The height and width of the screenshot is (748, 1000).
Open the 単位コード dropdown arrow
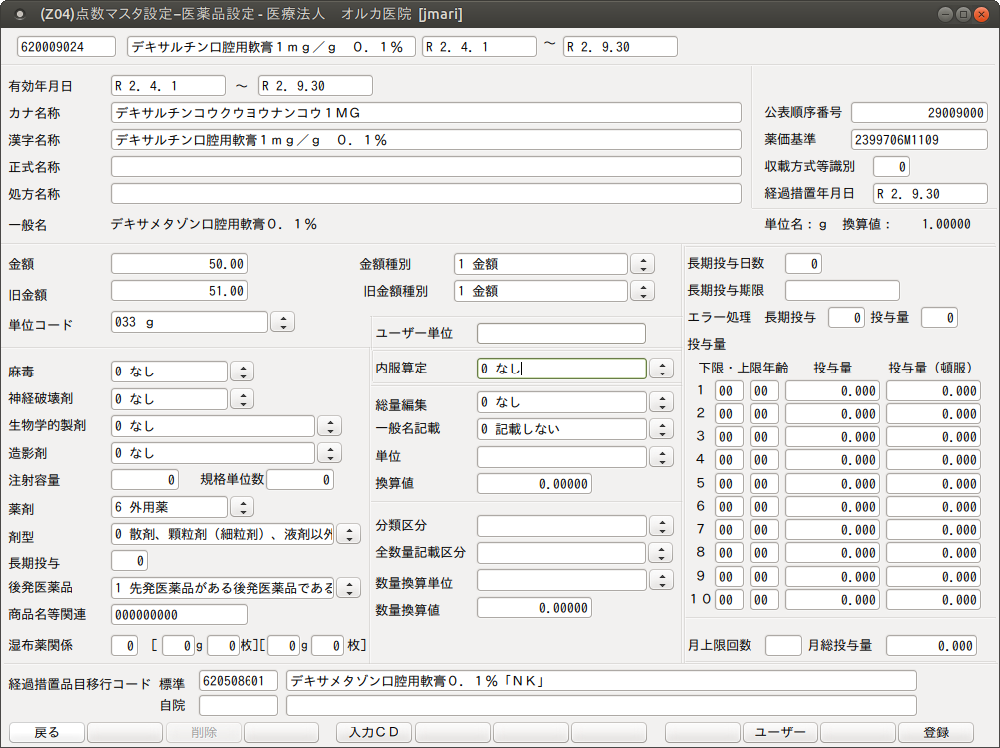[283, 322]
